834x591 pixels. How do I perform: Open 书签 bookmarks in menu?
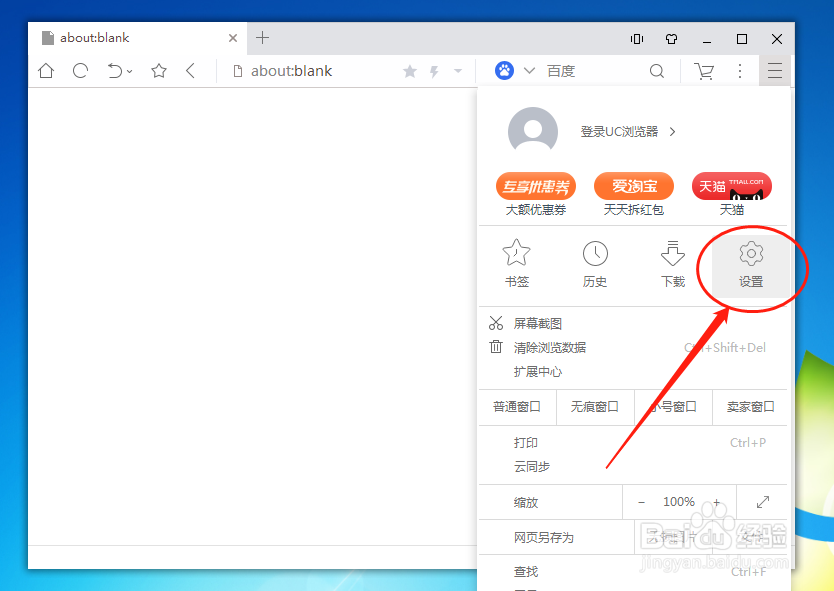(x=516, y=264)
